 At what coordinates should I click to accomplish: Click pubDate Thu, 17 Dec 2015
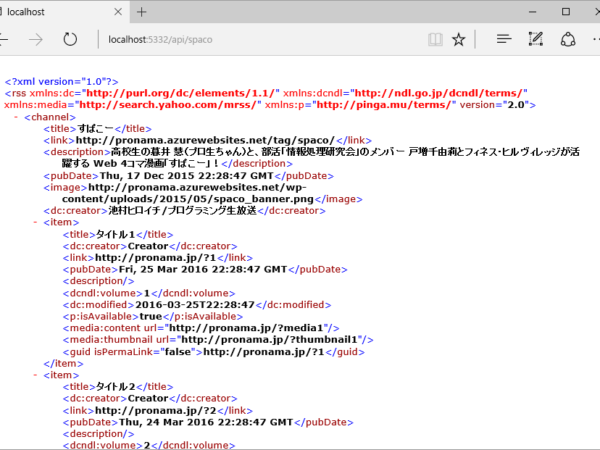point(186,176)
